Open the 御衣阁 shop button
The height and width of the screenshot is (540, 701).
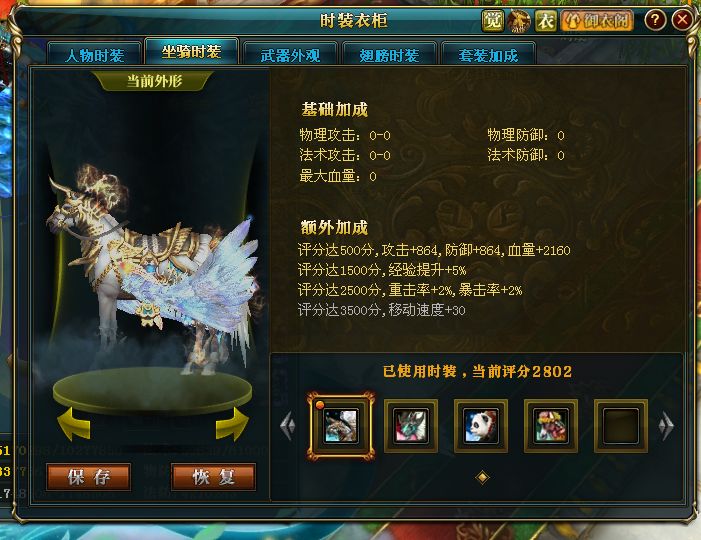(597, 21)
